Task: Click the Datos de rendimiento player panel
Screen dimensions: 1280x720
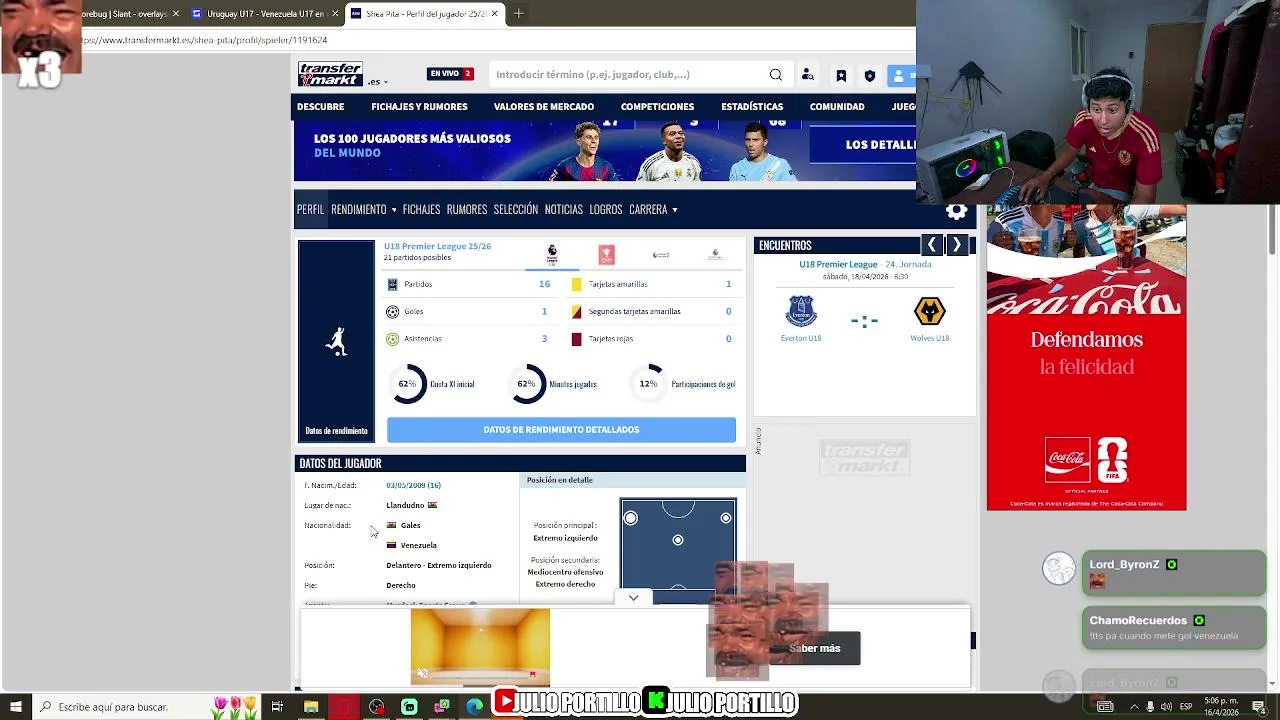Action: coord(336,341)
